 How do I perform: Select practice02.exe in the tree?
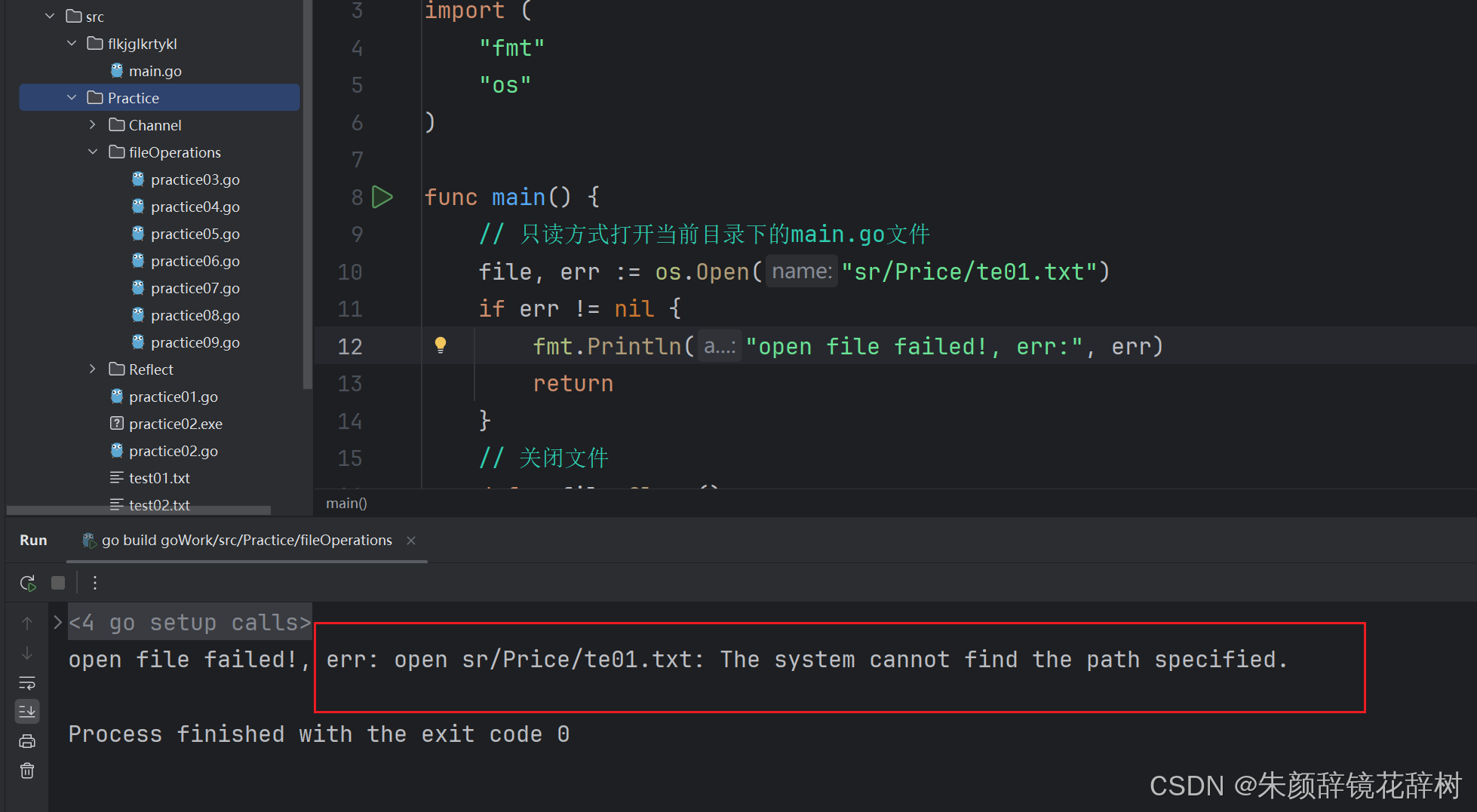click(175, 424)
